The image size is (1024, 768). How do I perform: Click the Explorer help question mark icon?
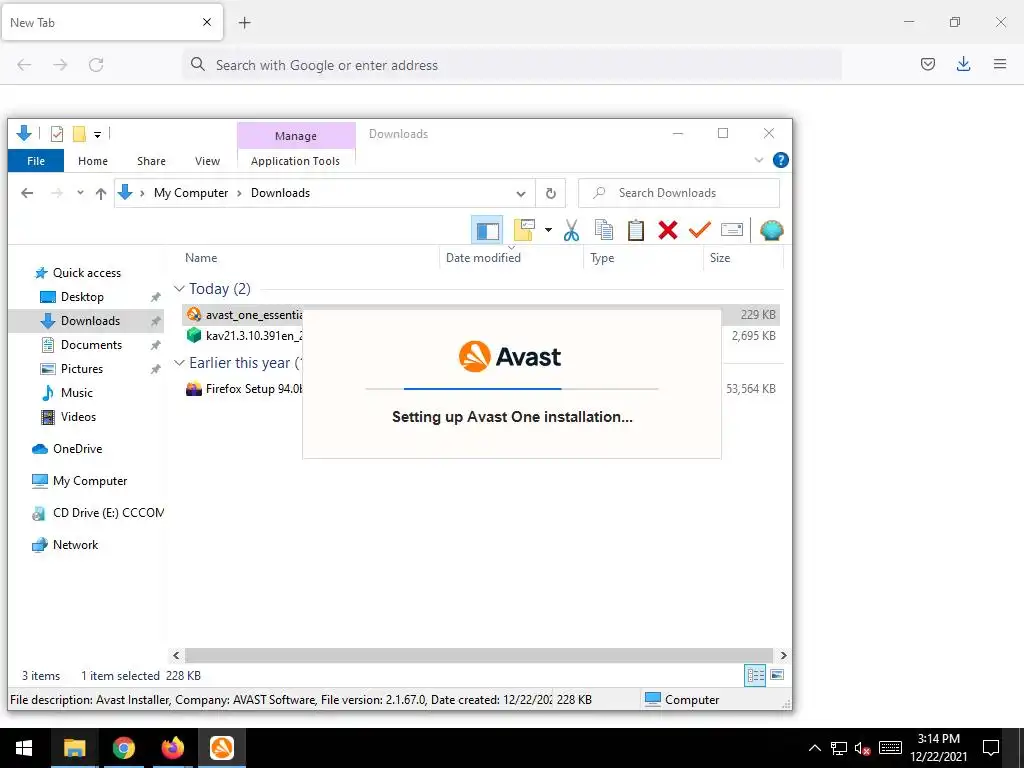coord(780,160)
